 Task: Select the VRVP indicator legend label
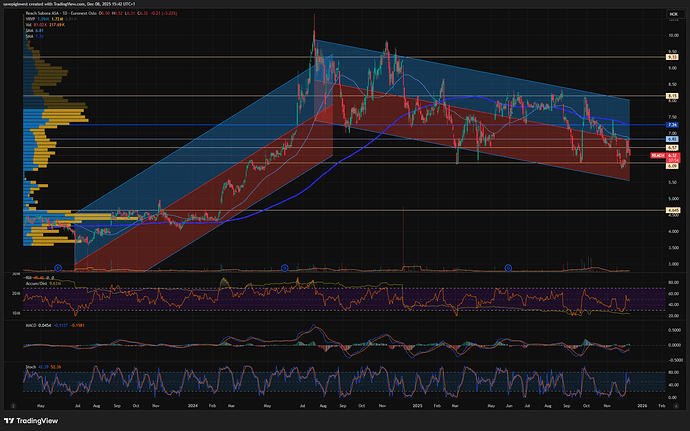pos(30,20)
